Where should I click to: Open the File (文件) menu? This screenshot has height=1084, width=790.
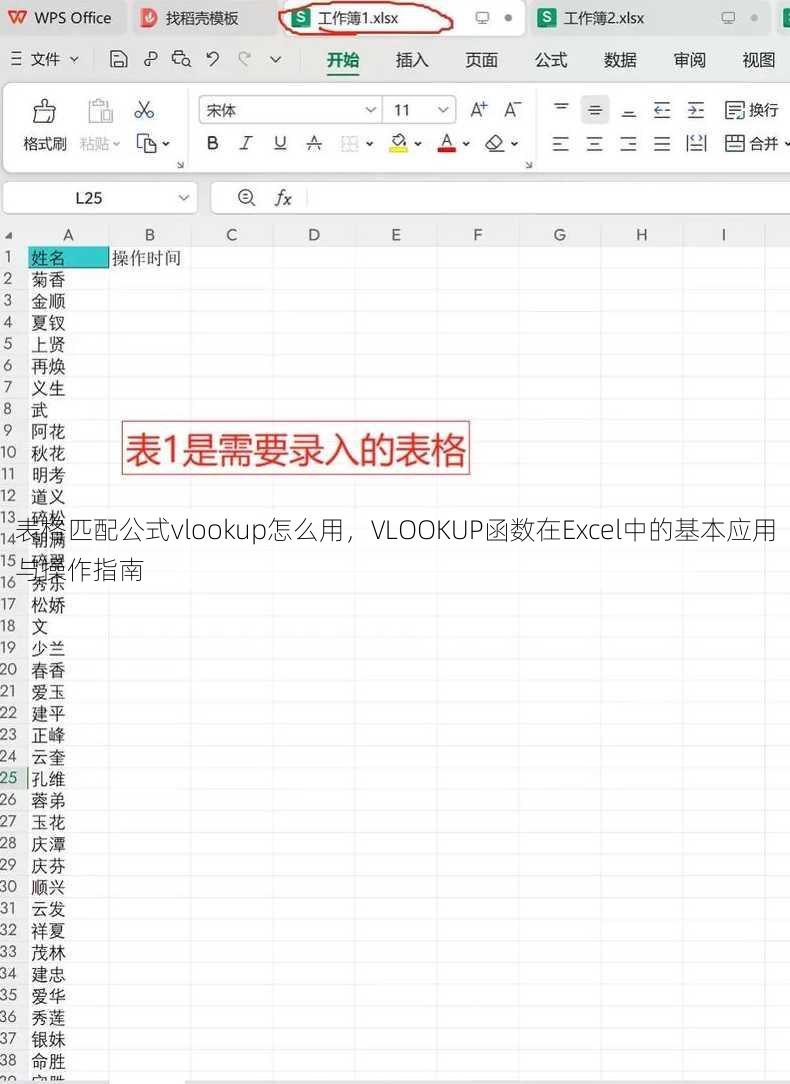click(x=45, y=59)
